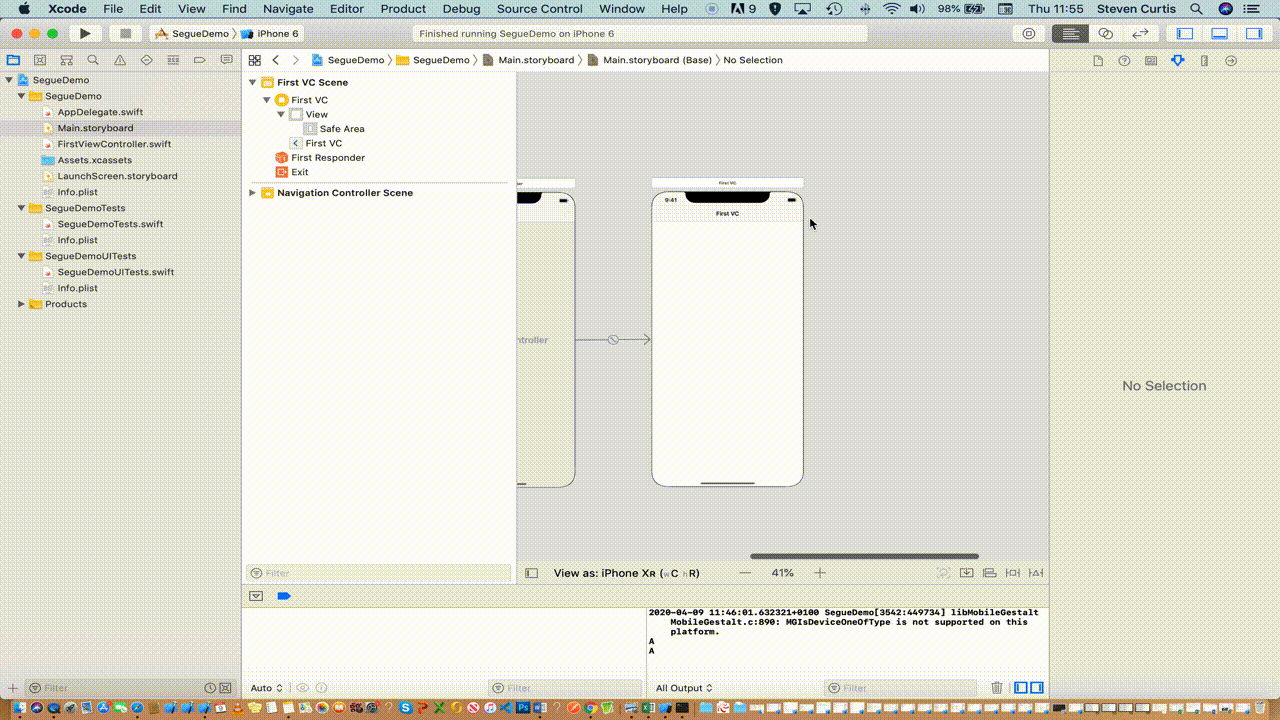Collapse the First VC controller node
The height and width of the screenshot is (720, 1280).
[267, 100]
